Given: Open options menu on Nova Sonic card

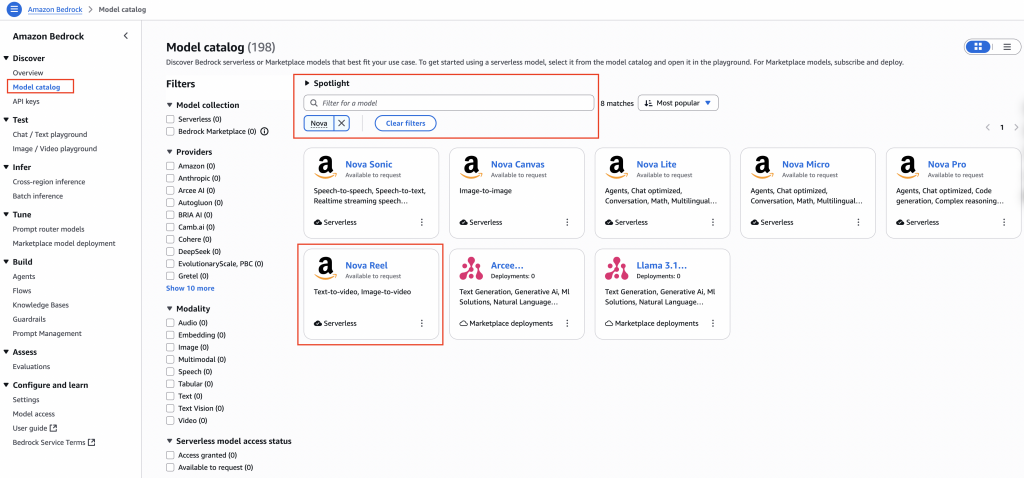Looking at the screenshot, I should pos(422,222).
